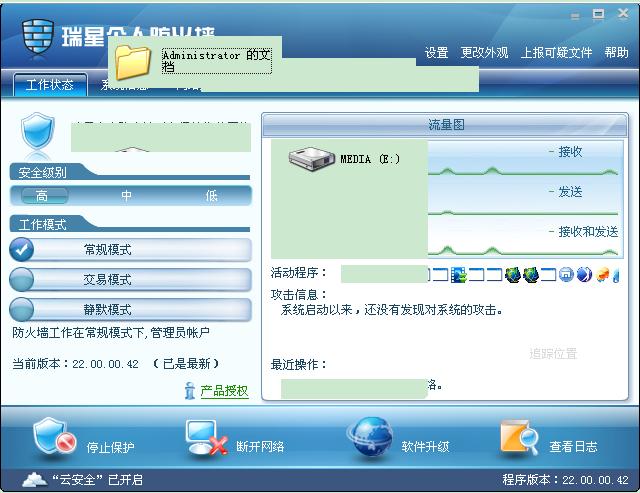The height and width of the screenshot is (493, 640).
Task: Select 常规模式 work mode
Action: 130,250
